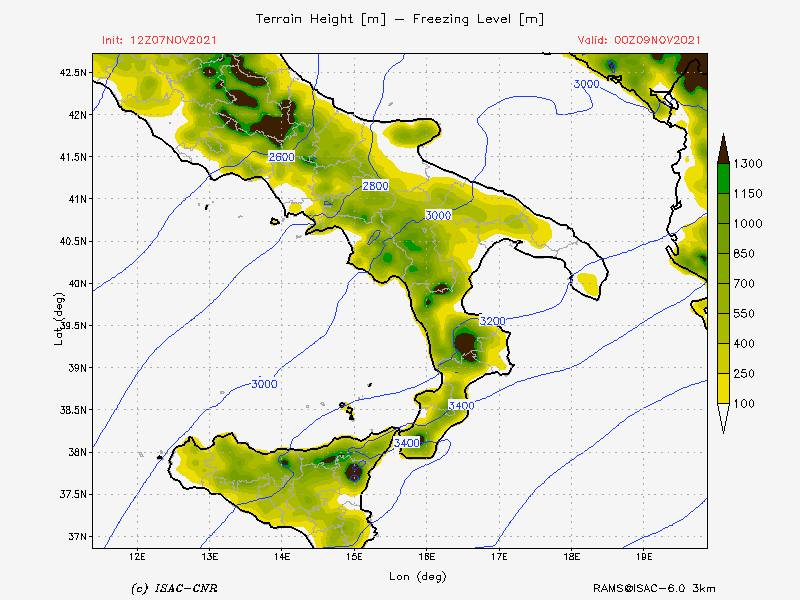This screenshot has height=600, width=800.
Task: Click the 'Terrain Height [m] — Freezing Level [m]' title
Action: 399,19
